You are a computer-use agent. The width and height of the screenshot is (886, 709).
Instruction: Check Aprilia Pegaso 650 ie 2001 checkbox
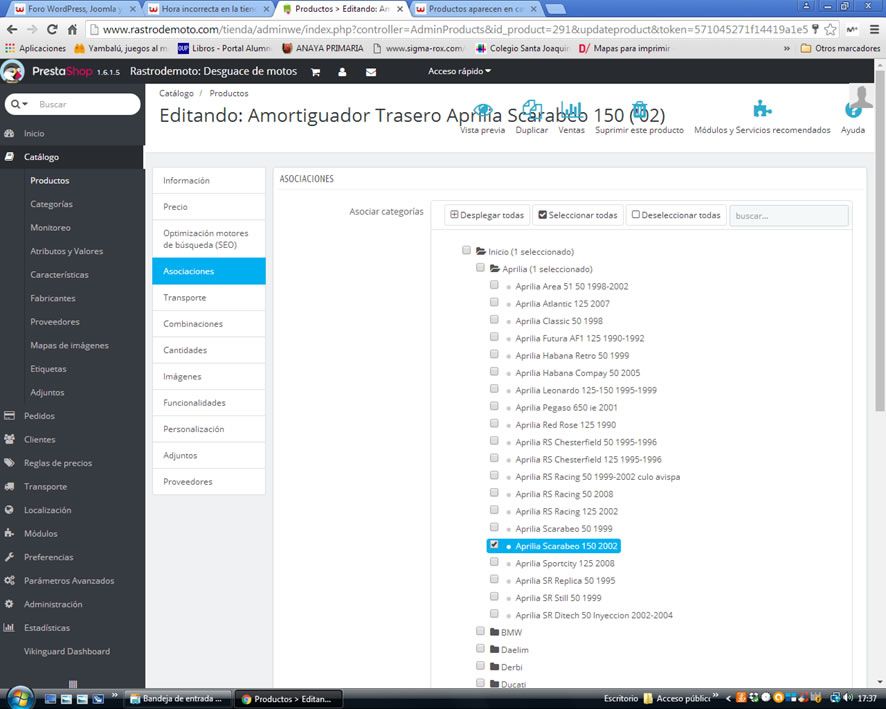click(494, 406)
